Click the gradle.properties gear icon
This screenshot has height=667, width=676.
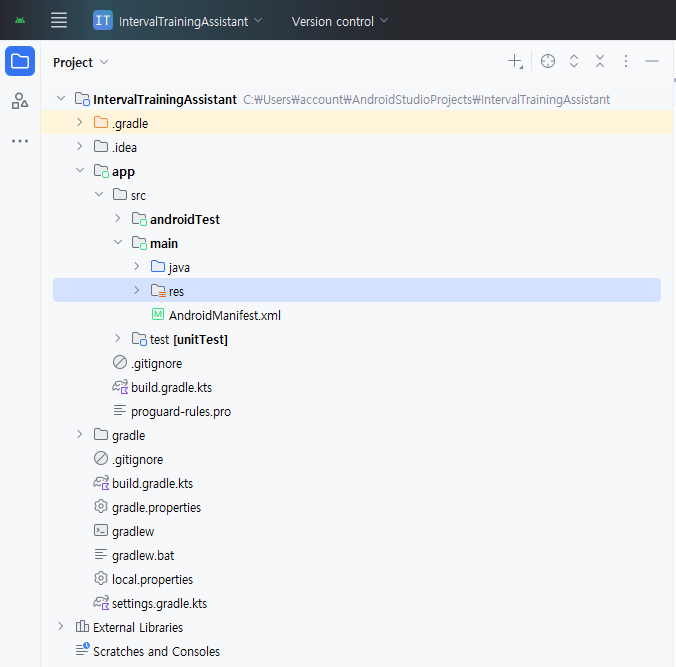pyautogui.click(x=100, y=506)
